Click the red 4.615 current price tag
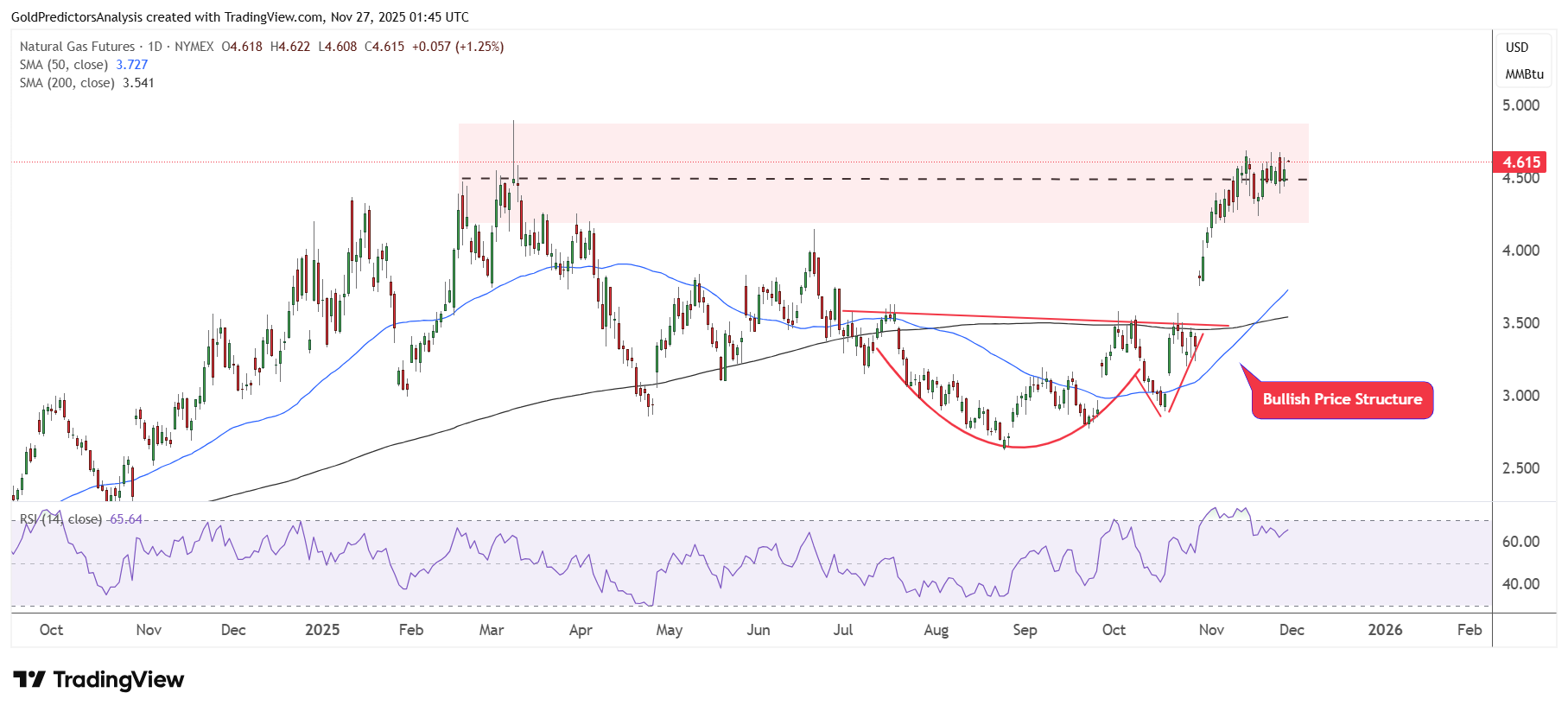The image size is (1568, 712). click(x=1520, y=162)
